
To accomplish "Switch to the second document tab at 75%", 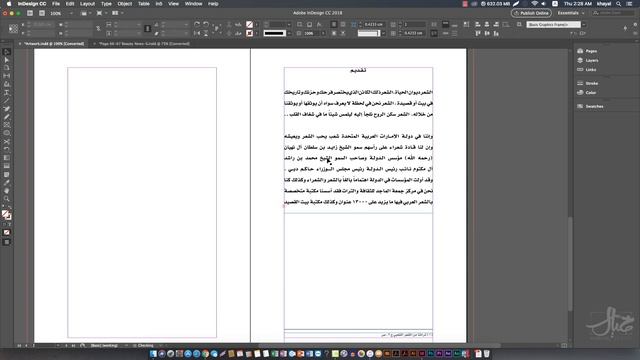I will [x=144, y=44].
